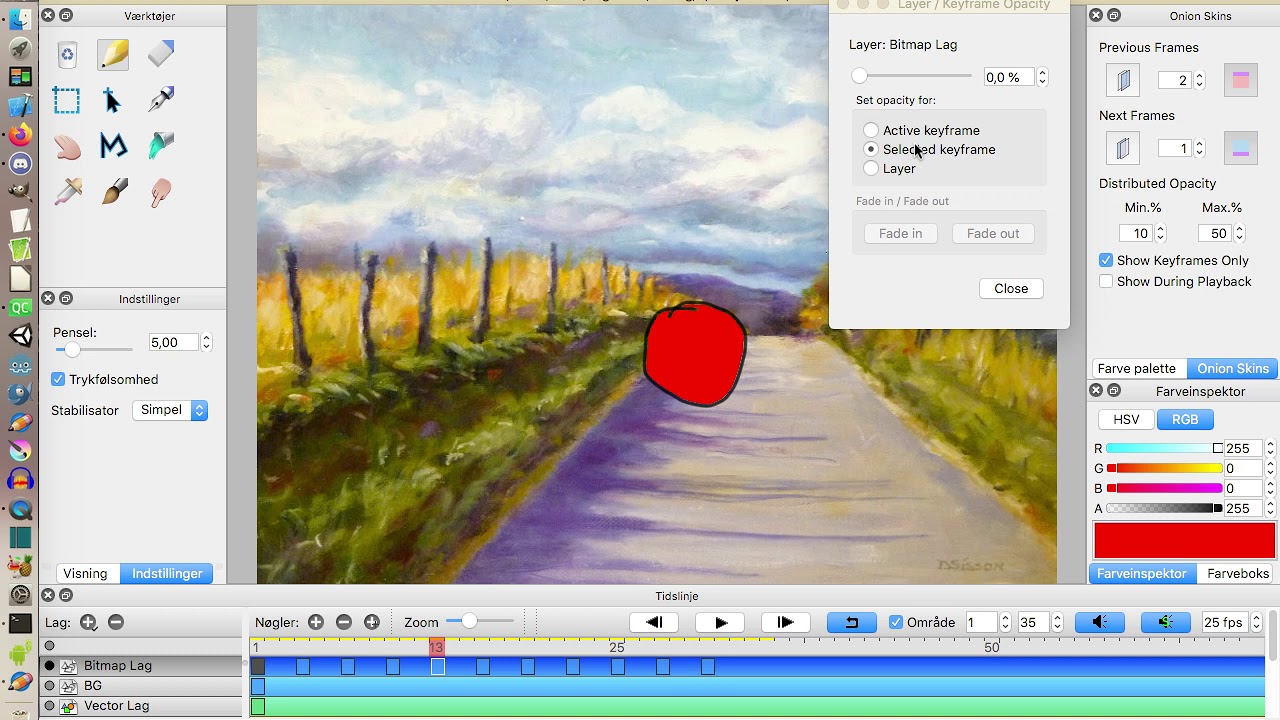Choose Layer opacity option
Viewport: 1280px width, 720px height.
(871, 168)
